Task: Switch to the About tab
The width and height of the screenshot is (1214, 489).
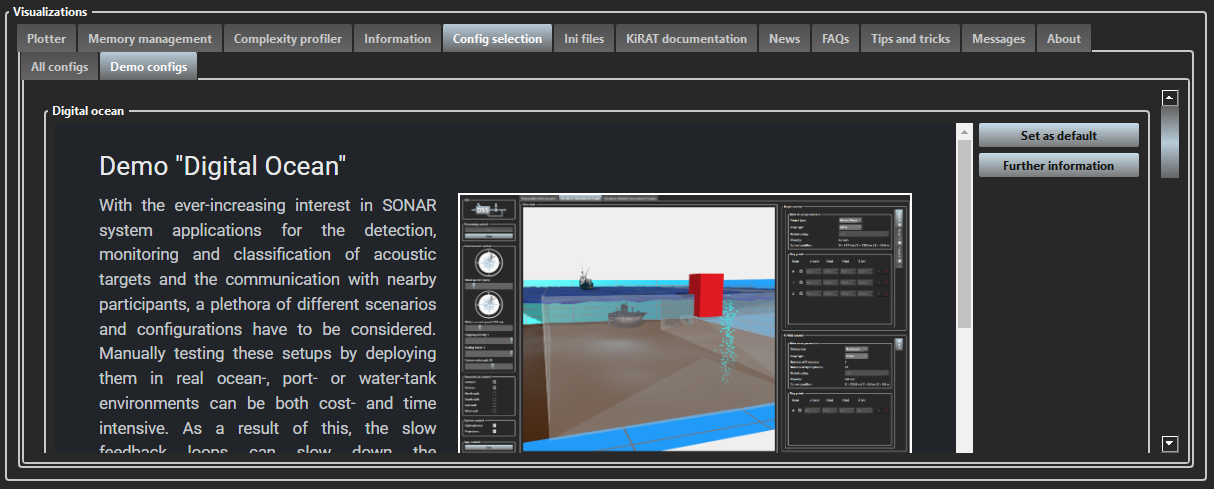Action: pyautogui.click(x=1064, y=39)
